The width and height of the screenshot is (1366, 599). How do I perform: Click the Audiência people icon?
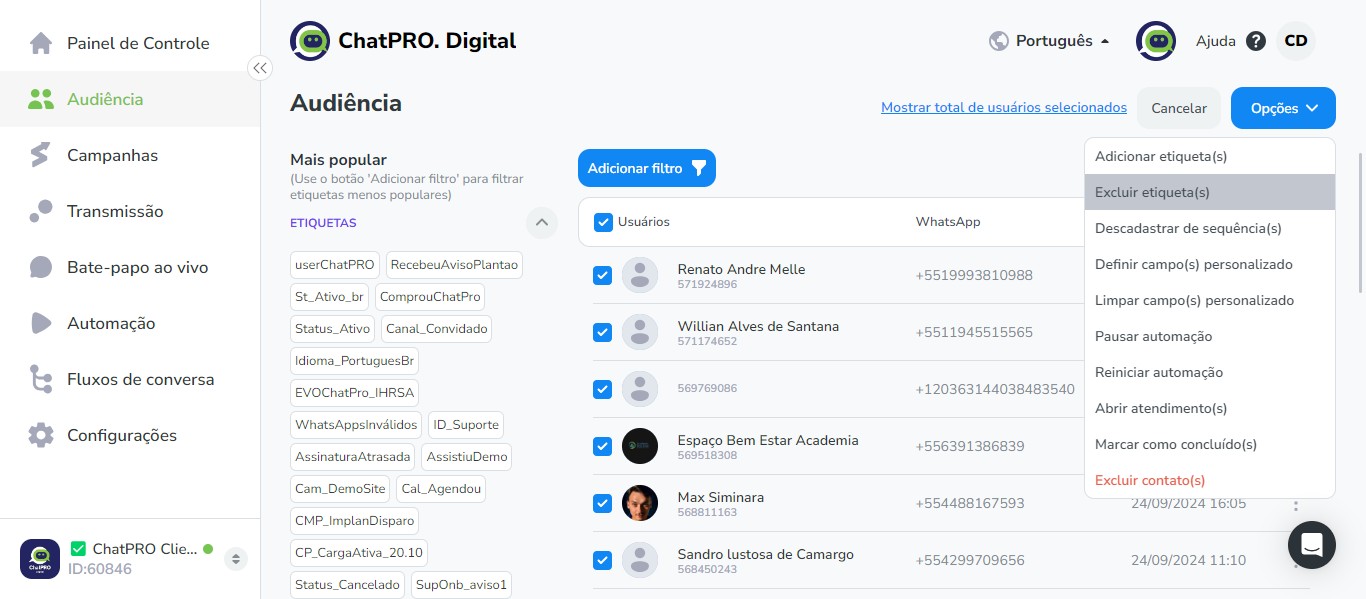(x=41, y=99)
